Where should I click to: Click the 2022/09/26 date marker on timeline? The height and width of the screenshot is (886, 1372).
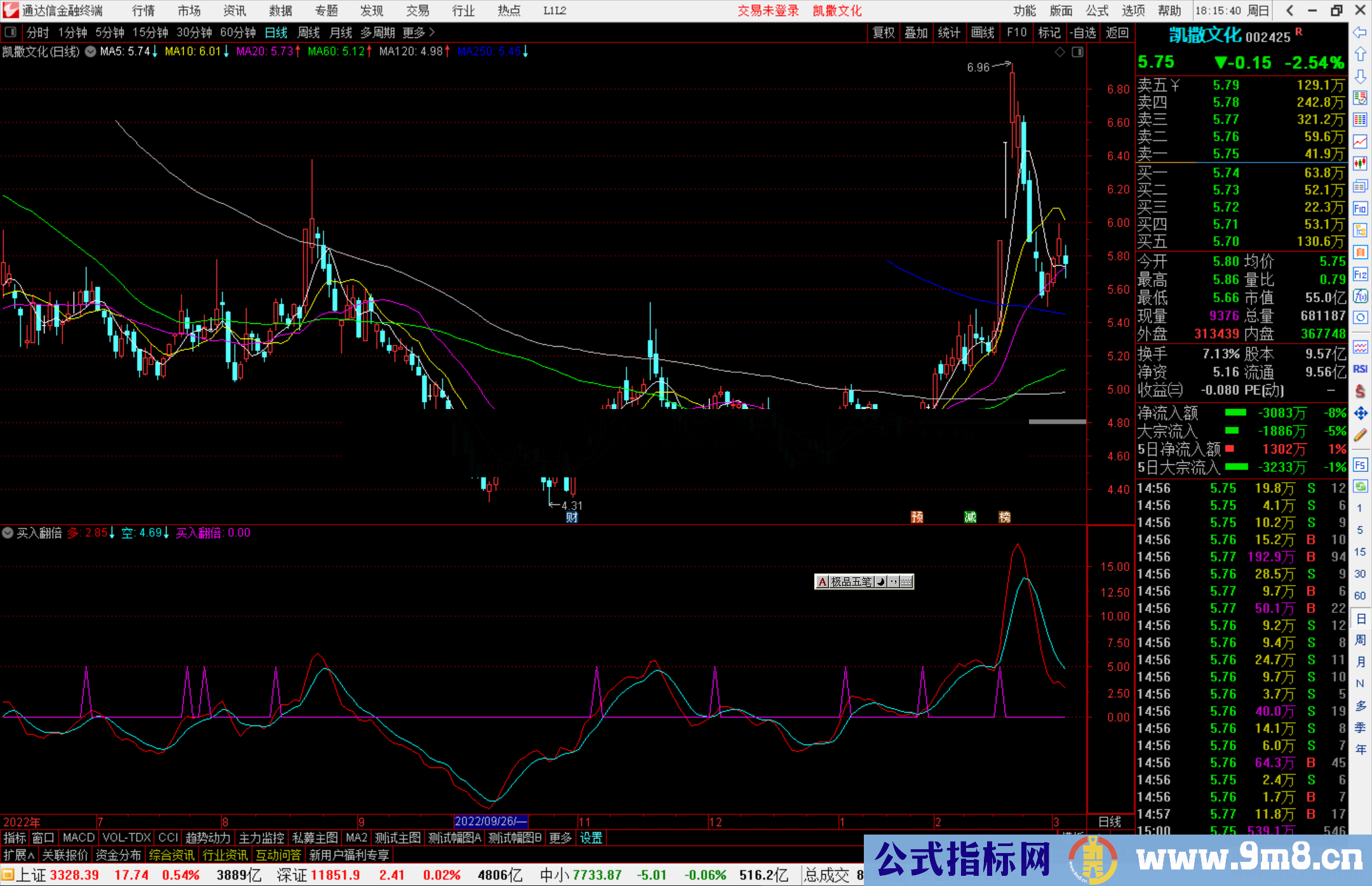click(490, 822)
